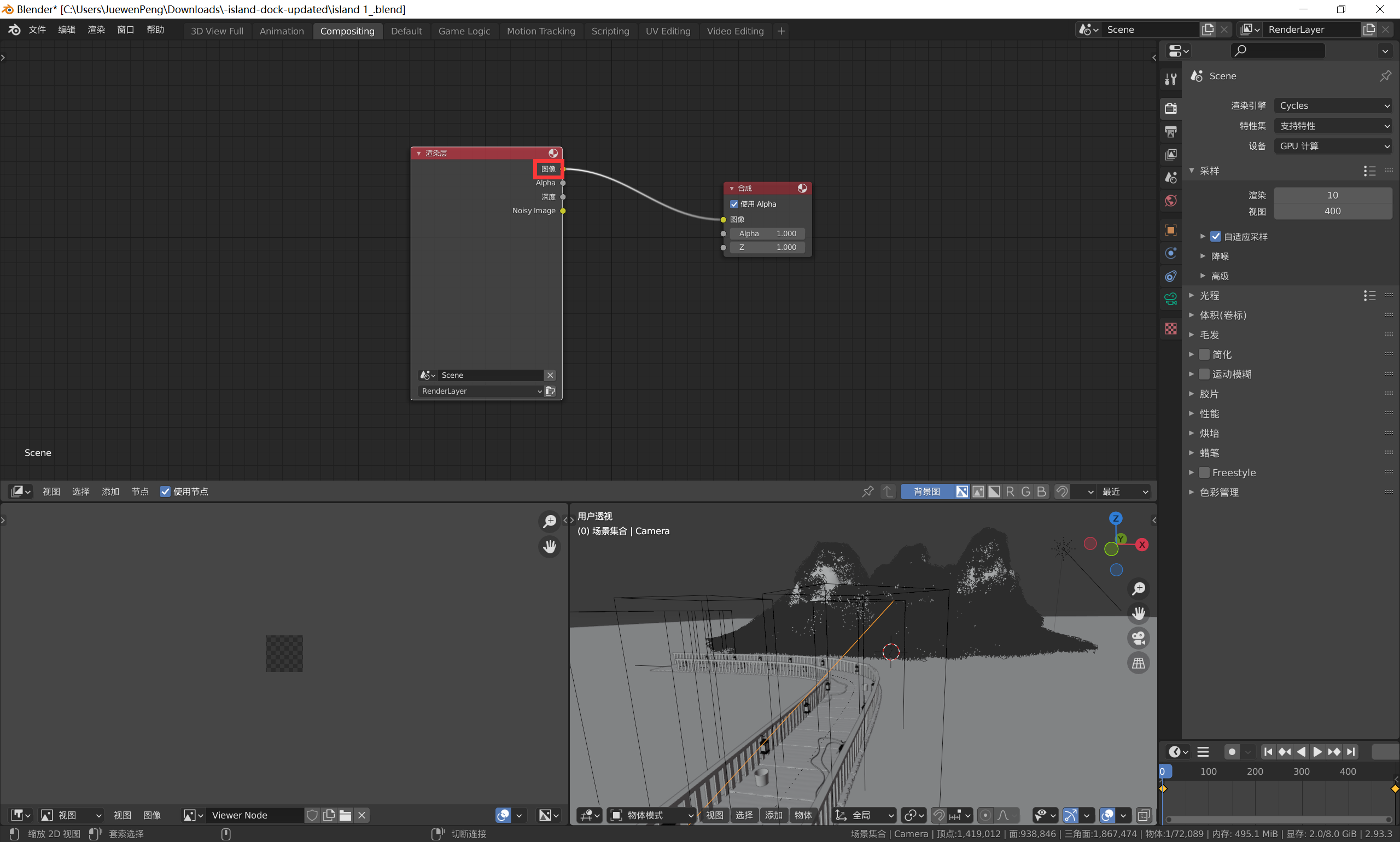Open World properties with the globe icon
Image resolution: width=1400 pixels, height=842 pixels.
click(x=1170, y=200)
